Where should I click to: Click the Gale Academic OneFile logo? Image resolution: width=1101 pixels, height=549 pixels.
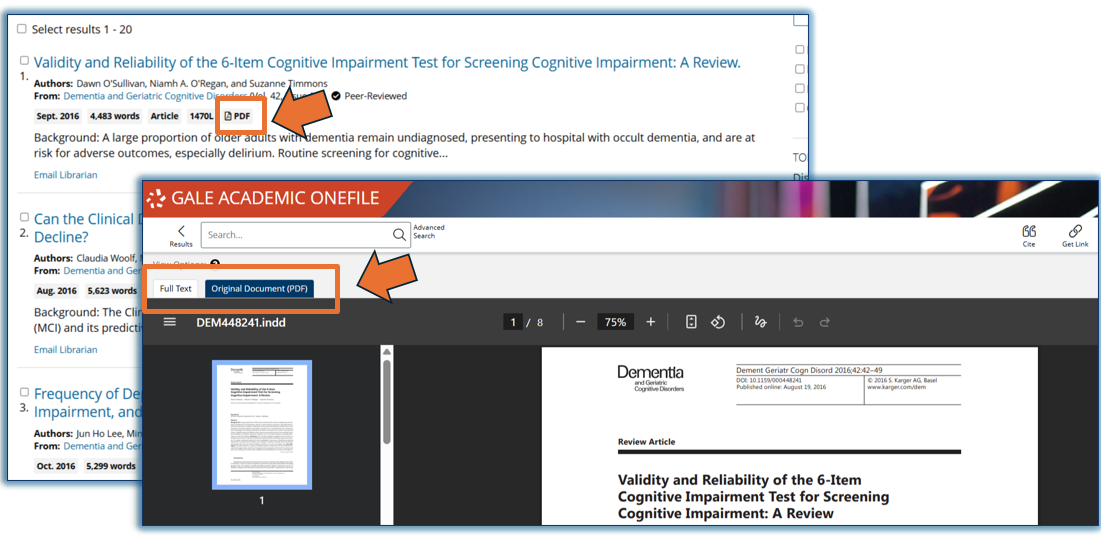pyautogui.click(x=265, y=198)
